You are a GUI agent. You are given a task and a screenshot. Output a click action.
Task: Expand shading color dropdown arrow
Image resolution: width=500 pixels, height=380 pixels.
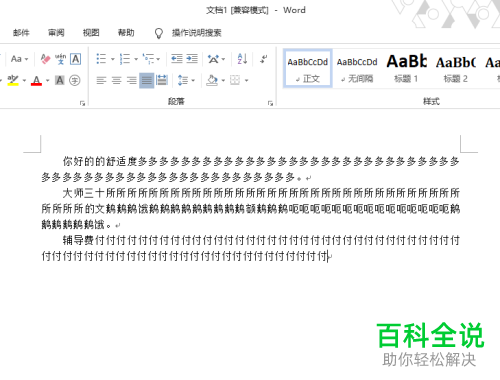223,81
